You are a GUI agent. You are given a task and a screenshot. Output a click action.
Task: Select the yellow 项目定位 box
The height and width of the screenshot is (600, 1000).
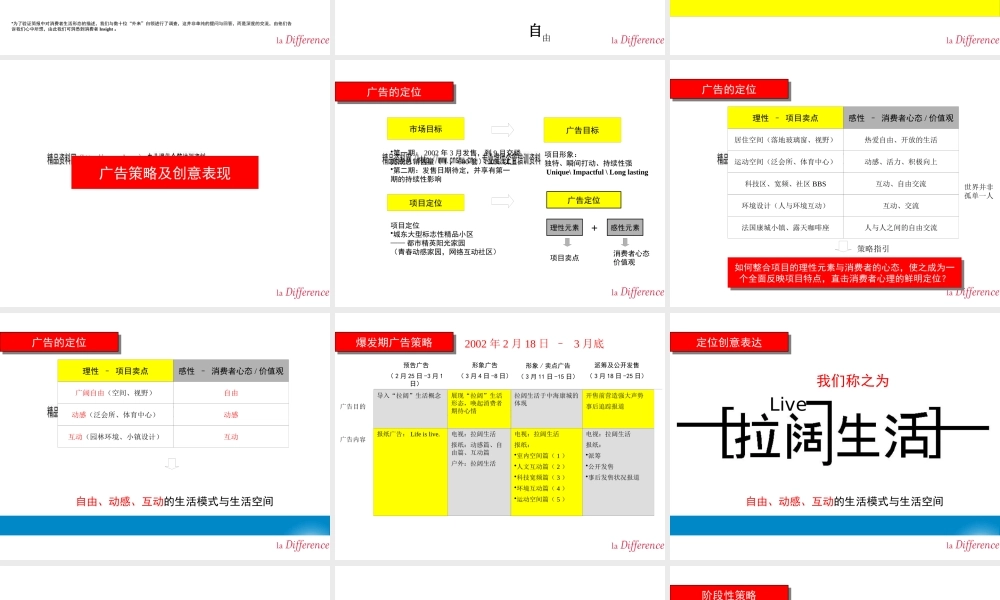pyautogui.click(x=425, y=203)
